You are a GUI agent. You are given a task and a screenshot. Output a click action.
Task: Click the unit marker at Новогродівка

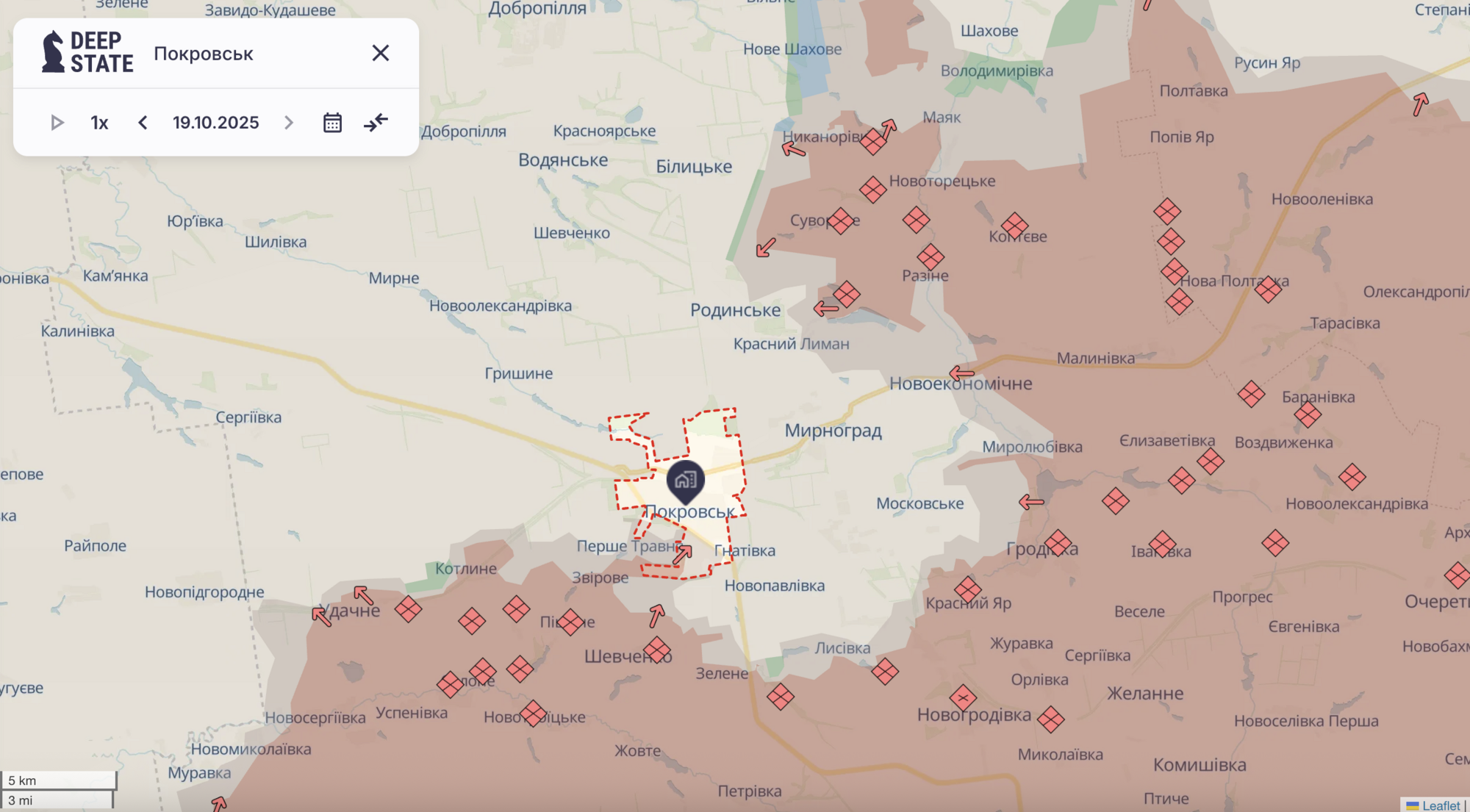tap(963, 697)
